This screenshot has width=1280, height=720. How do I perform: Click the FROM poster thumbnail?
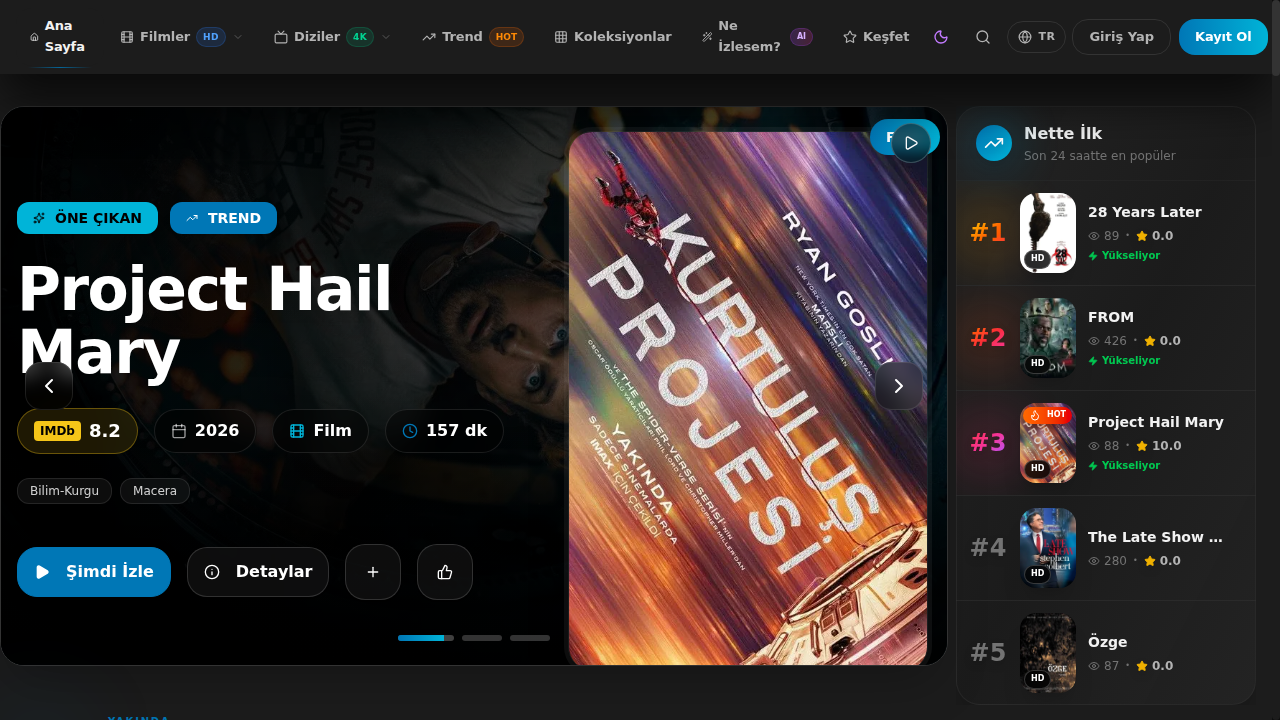coord(1048,338)
